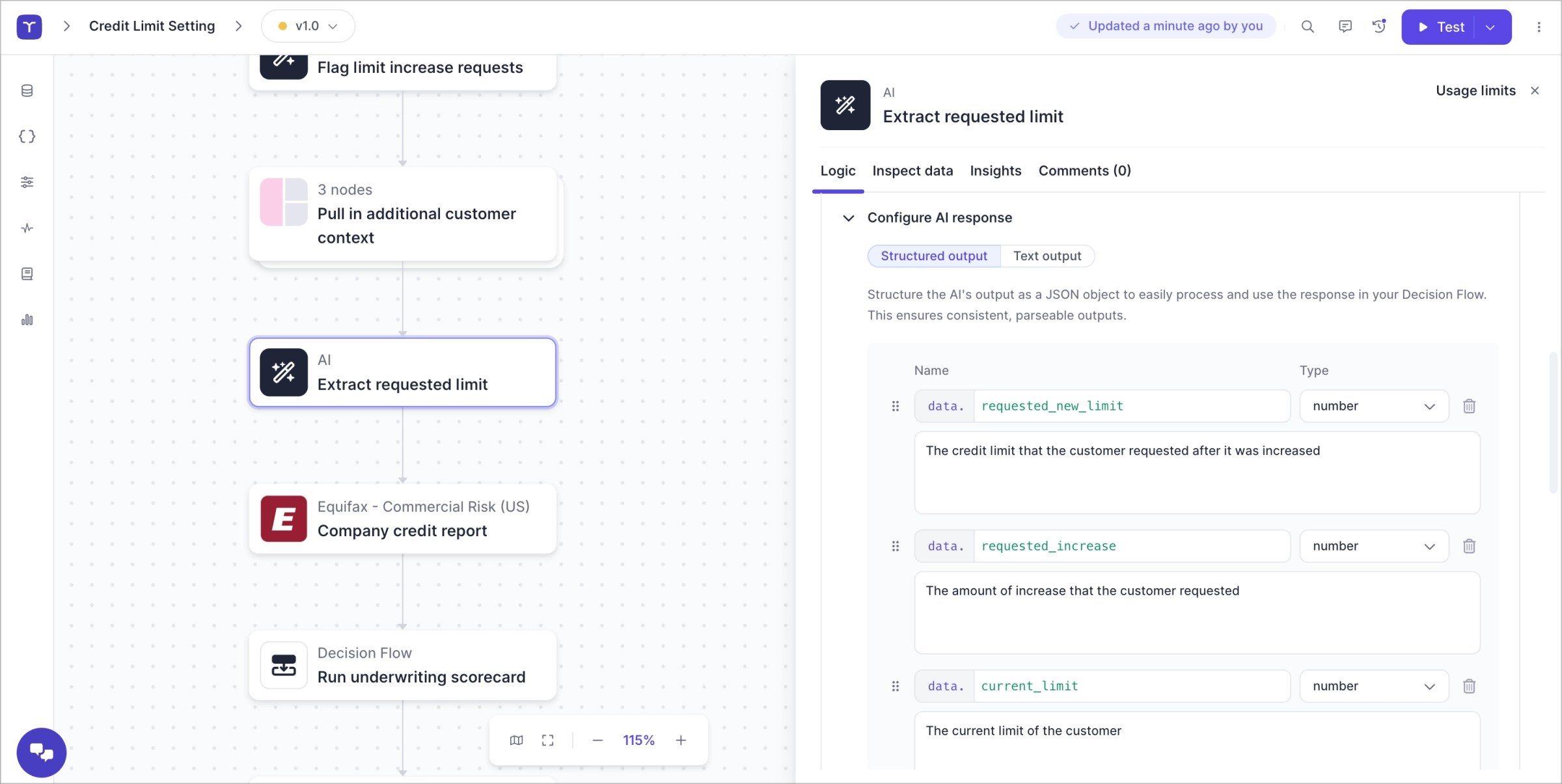1562x784 pixels.
Task: Collapse the Configure AI response section
Action: pyautogui.click(x=849, y=218)
